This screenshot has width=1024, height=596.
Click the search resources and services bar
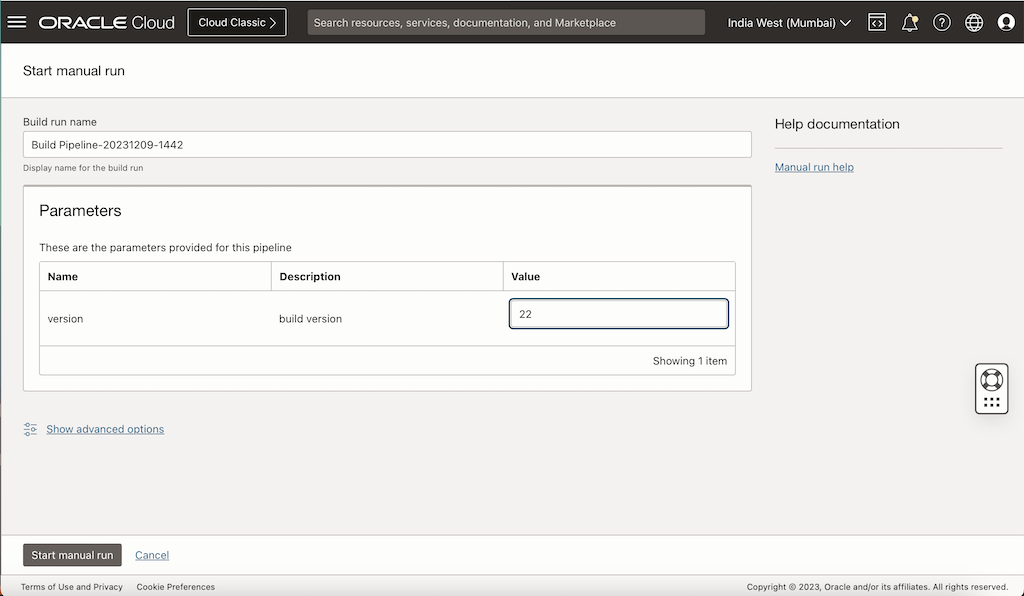506,22
